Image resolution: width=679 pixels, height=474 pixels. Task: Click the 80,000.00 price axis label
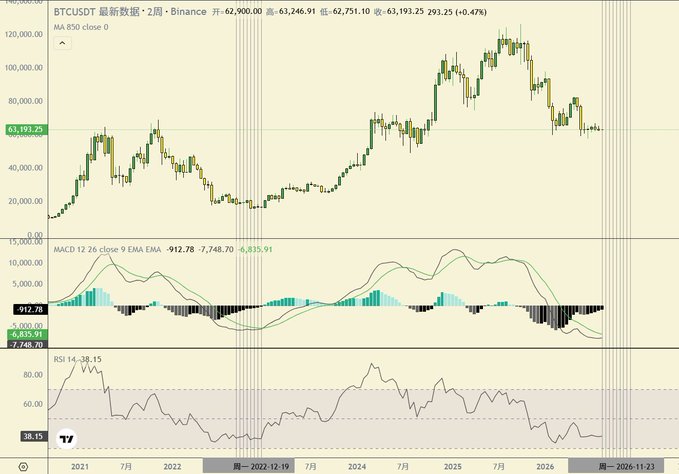click(x=25, y=101)
